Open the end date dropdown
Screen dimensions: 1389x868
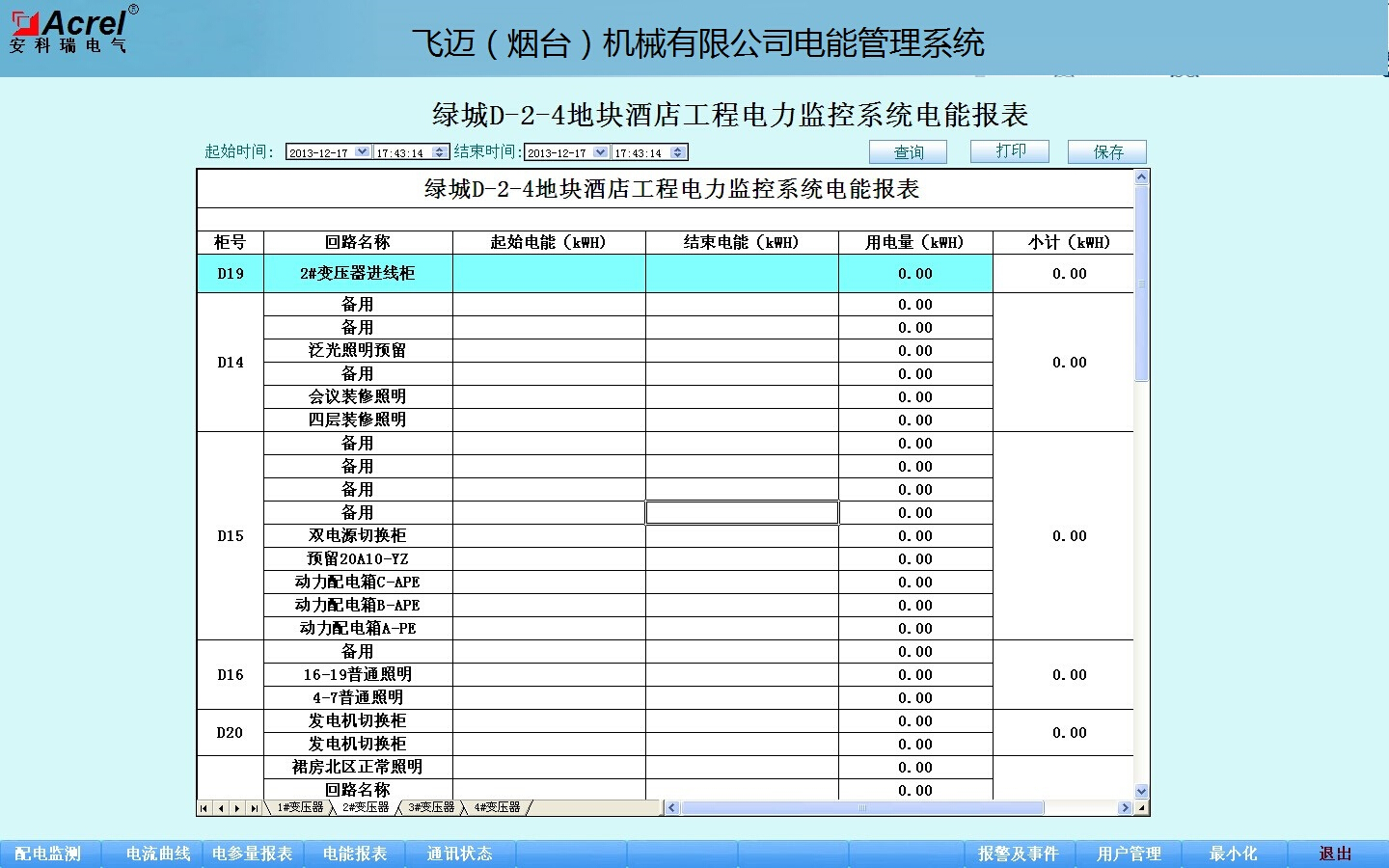coord(601,152)
